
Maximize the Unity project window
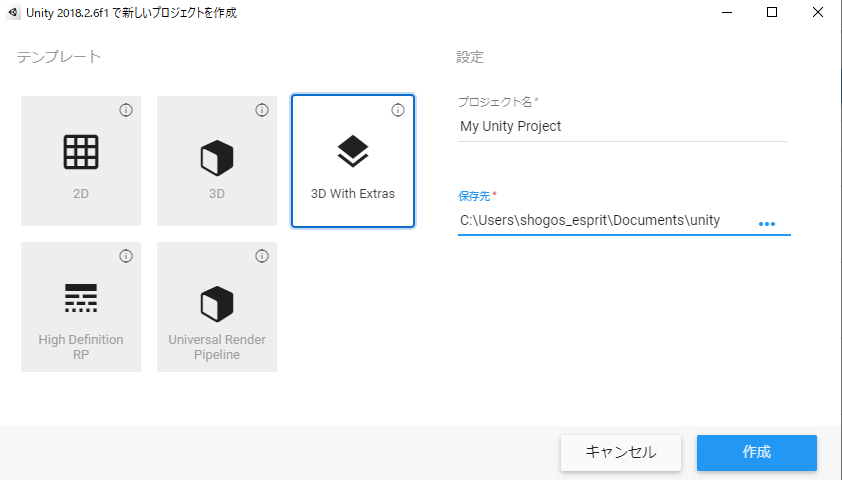click(772, 13)
